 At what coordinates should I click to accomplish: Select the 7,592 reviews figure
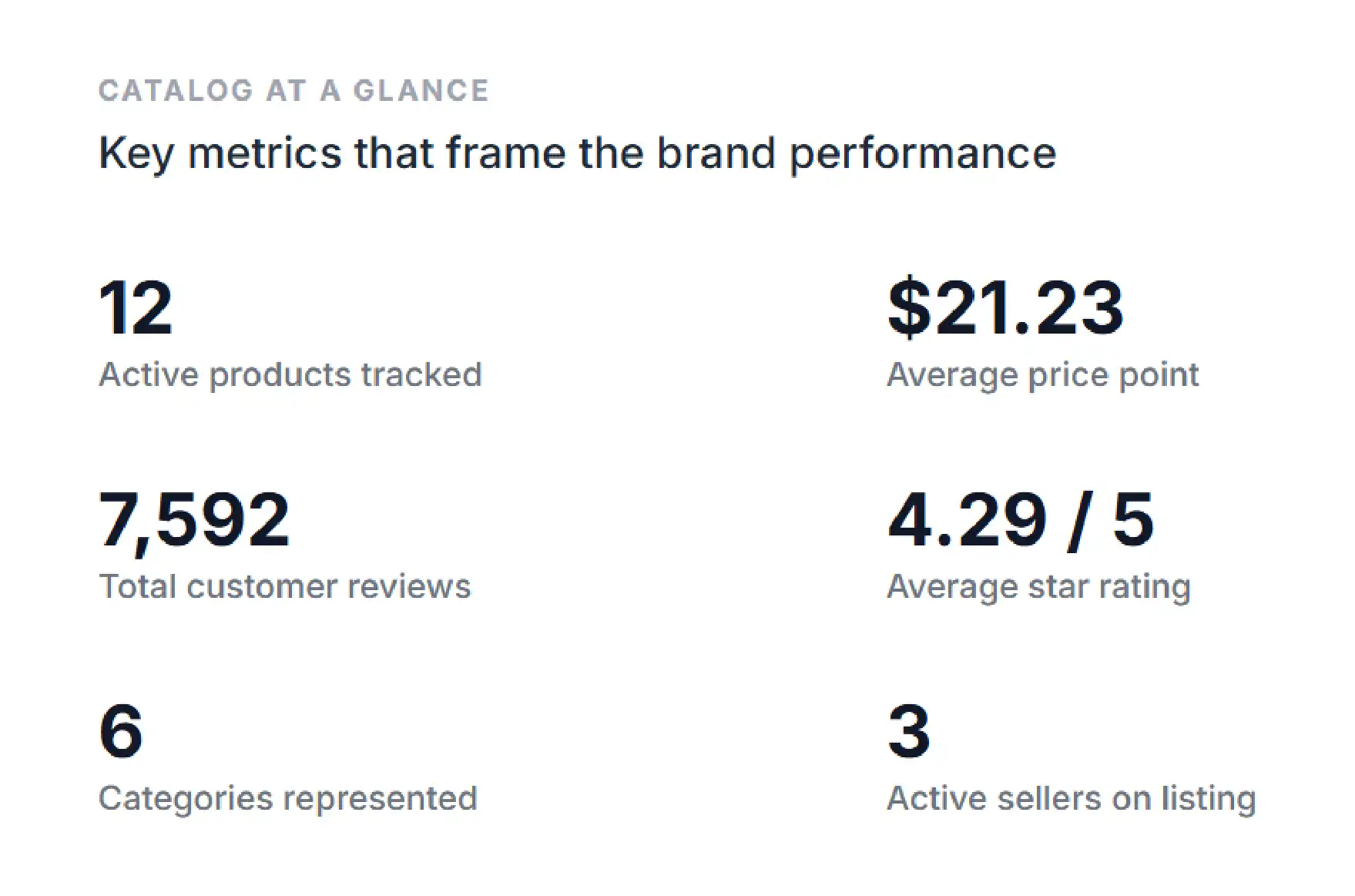(194, 521)
